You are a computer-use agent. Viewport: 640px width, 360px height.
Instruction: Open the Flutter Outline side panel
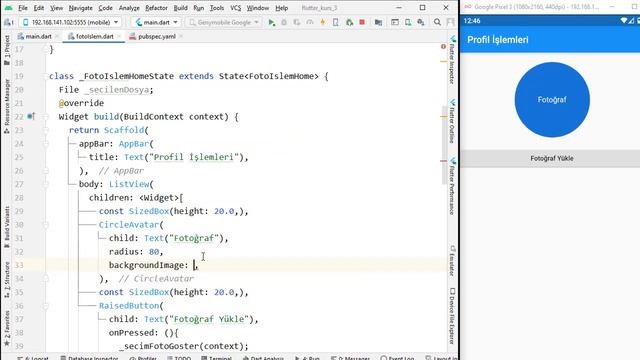452,121
